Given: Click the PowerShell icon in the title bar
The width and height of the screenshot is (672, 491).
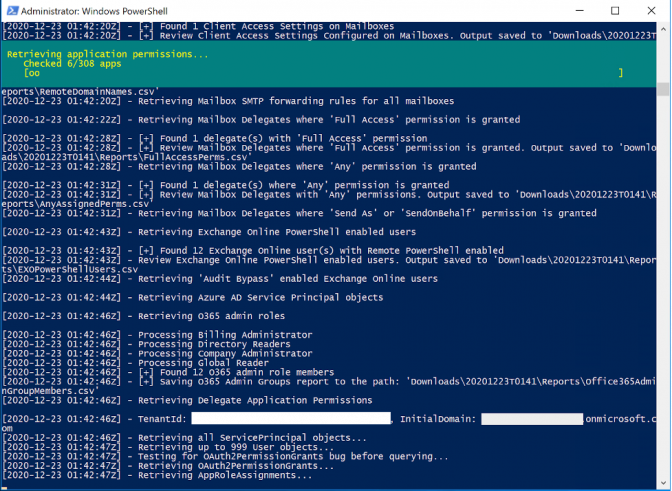Looking at the screenshot, I should [x=11, y=10].
